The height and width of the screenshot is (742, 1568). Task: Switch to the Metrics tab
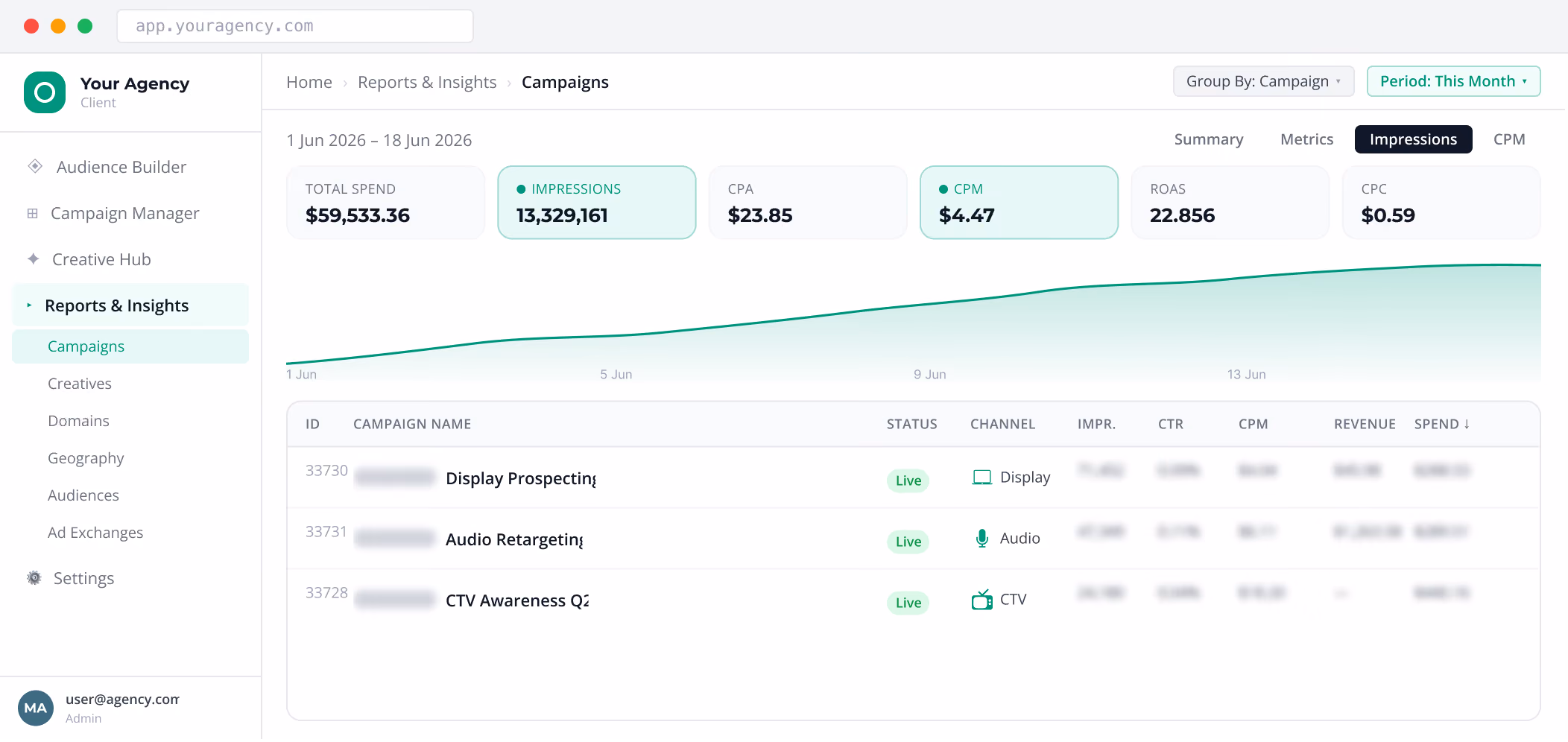pos(1307,139)
